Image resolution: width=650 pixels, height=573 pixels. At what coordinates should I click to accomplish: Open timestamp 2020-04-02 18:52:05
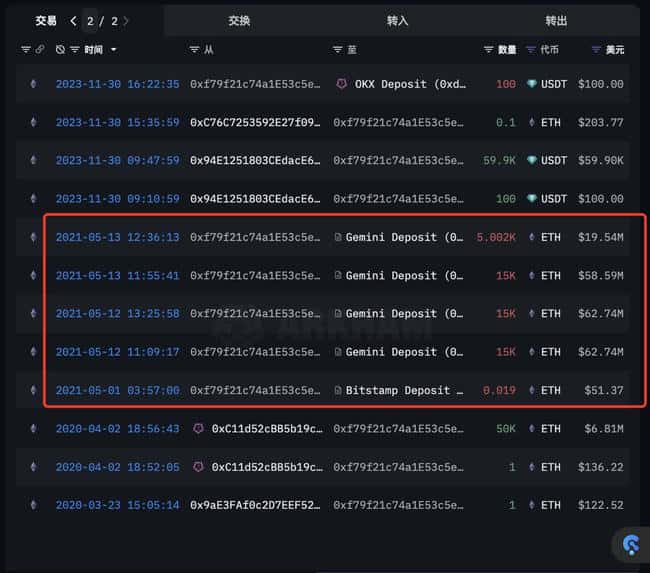pos(118,467)
